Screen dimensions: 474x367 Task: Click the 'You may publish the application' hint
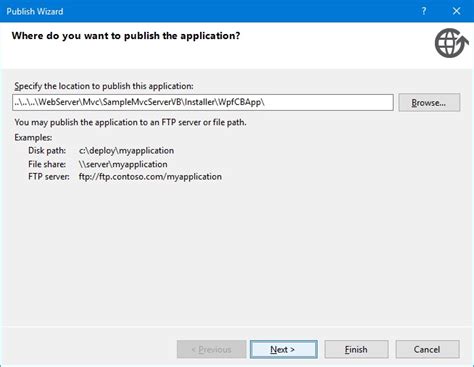click(130, 122)
